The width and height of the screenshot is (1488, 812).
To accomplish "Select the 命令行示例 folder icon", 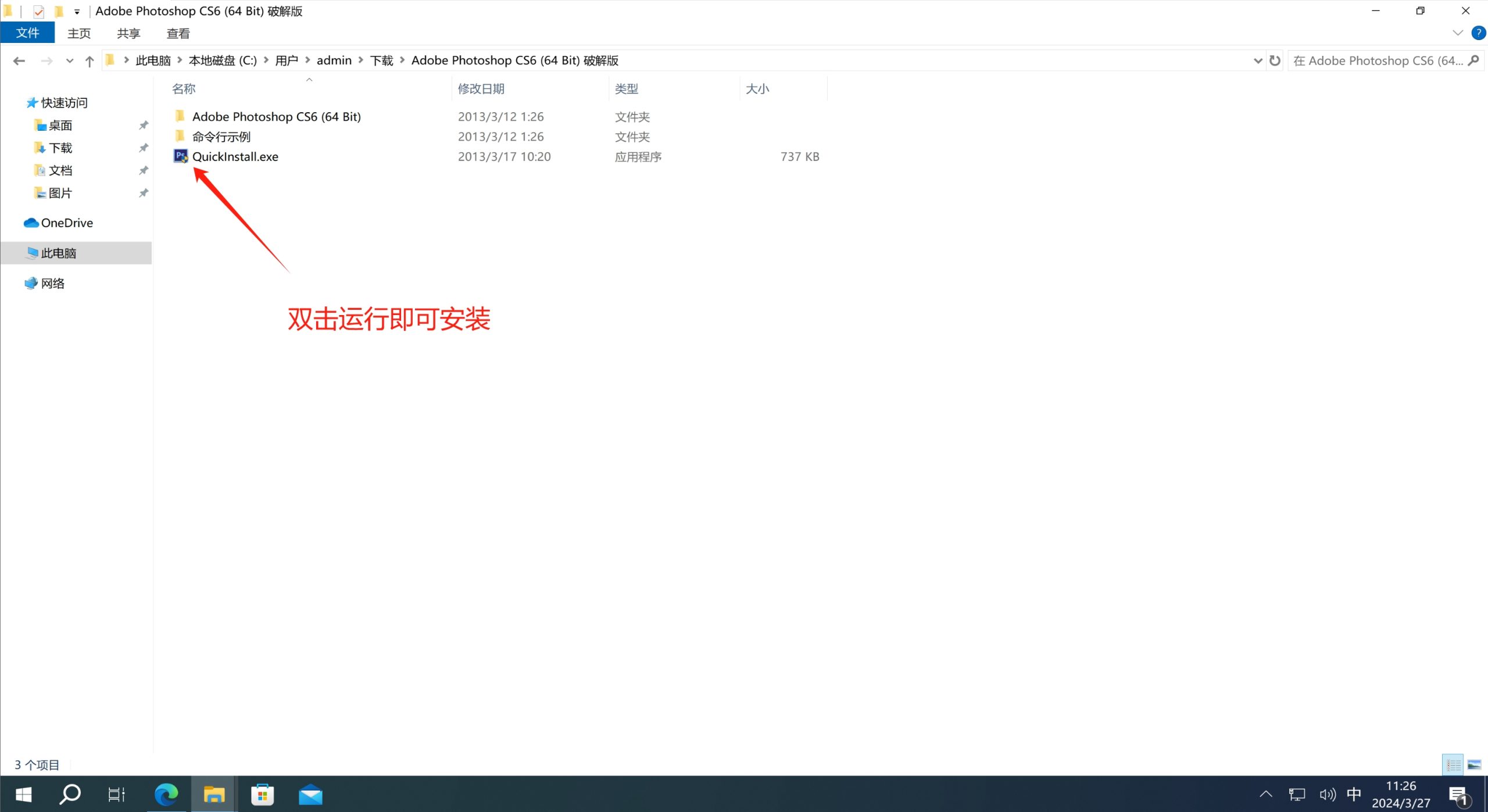I will click(x=180, y=136).
